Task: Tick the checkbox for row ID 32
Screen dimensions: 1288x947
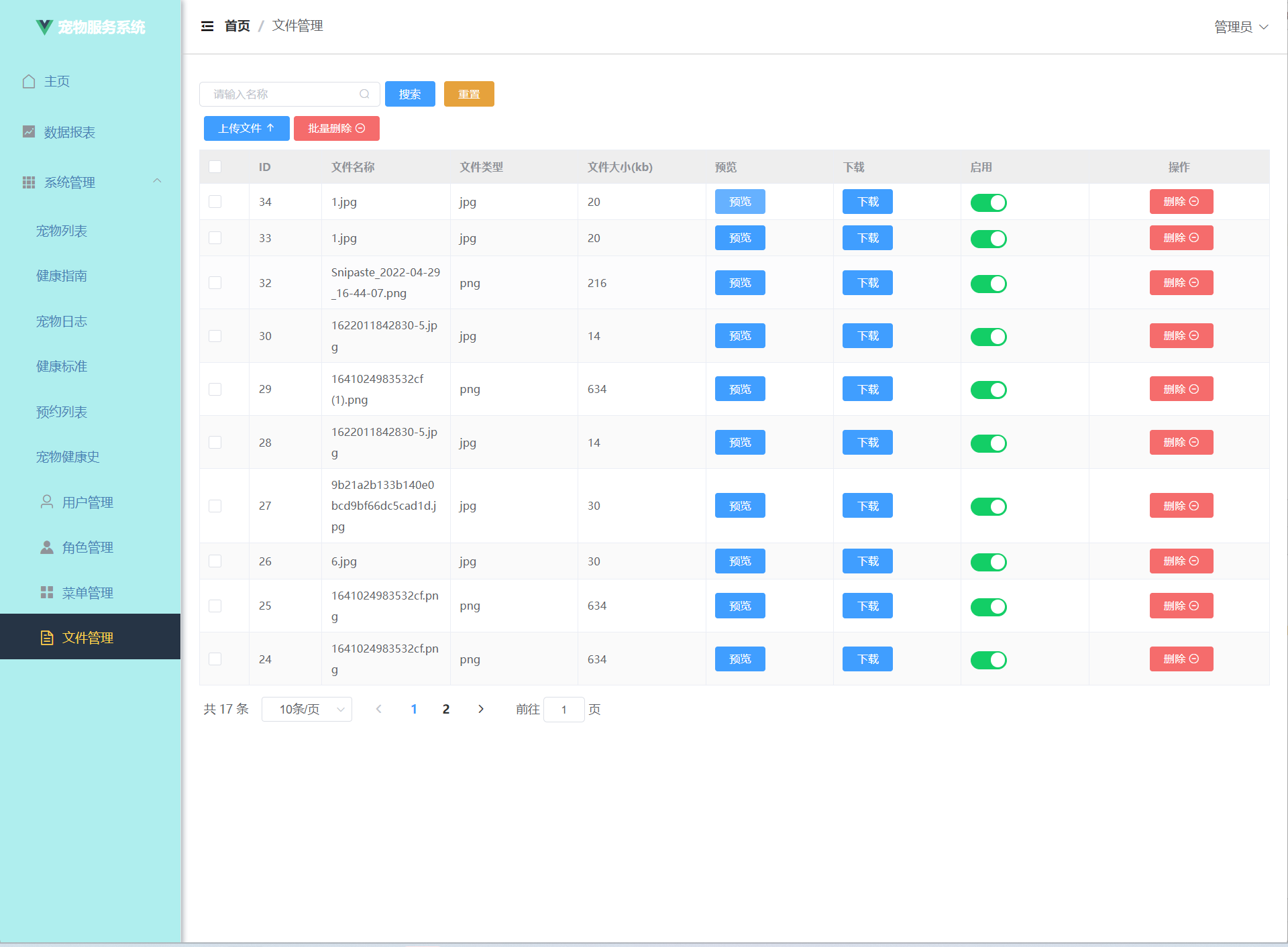Action: click(215, 283)
